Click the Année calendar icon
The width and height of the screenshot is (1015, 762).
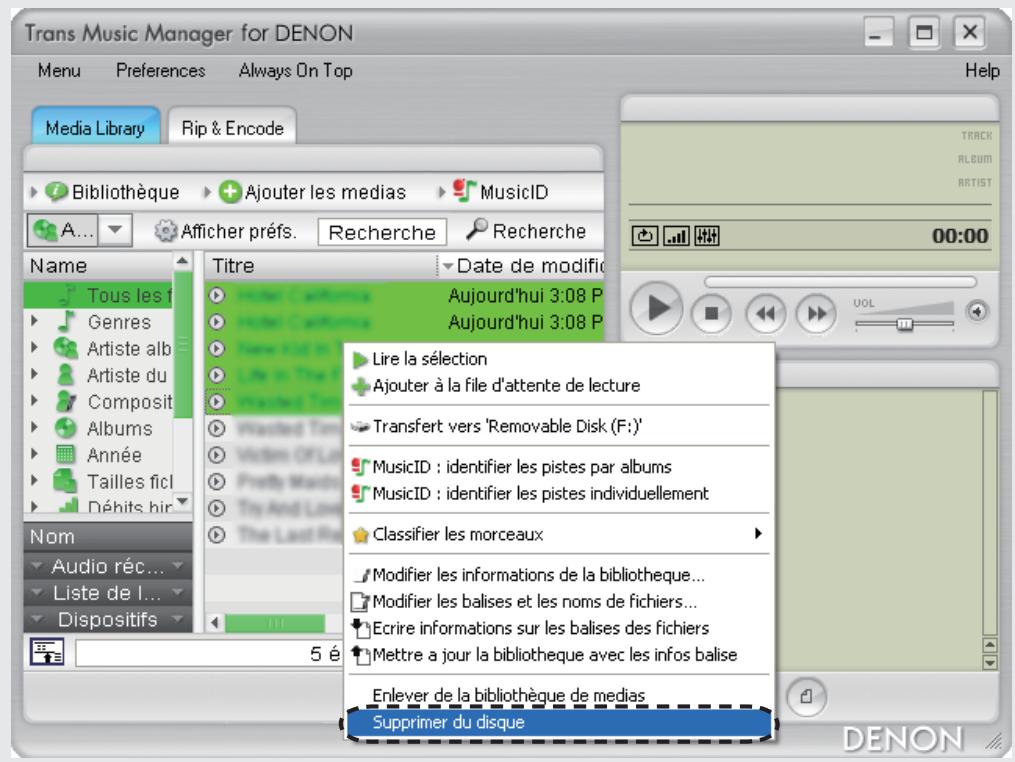65,454
